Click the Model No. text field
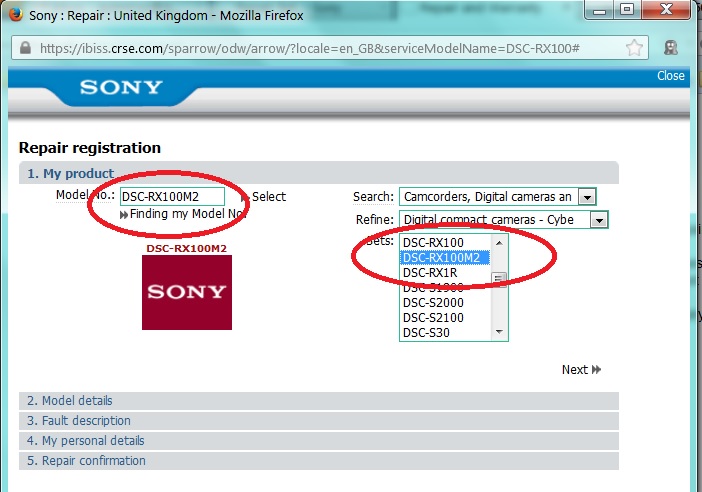Viewport: 702px width, 492px height. point(172,197)
